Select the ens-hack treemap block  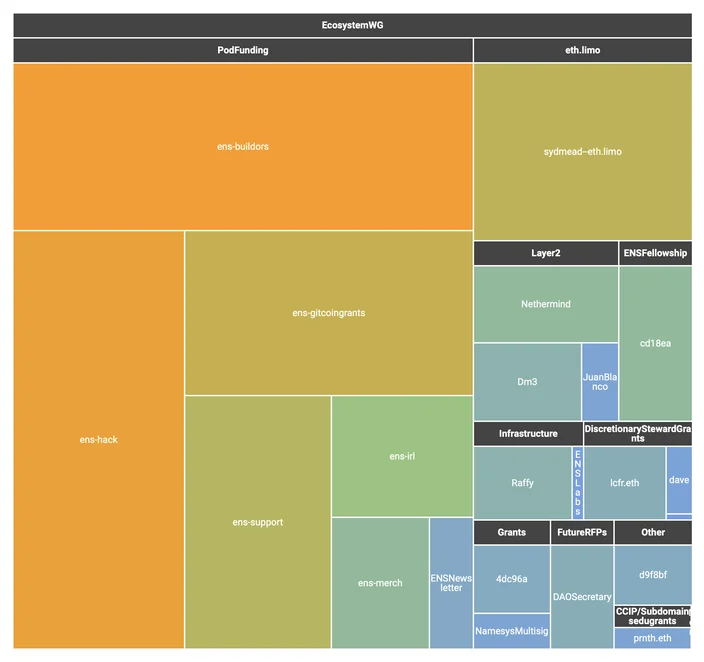tap(99, 440)
